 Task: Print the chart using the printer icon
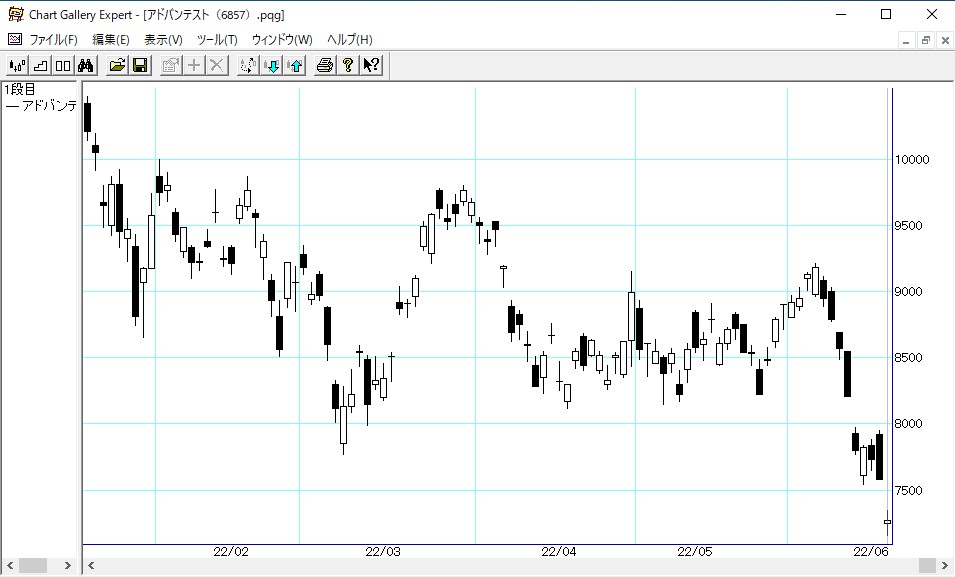[x=325, y=66]
